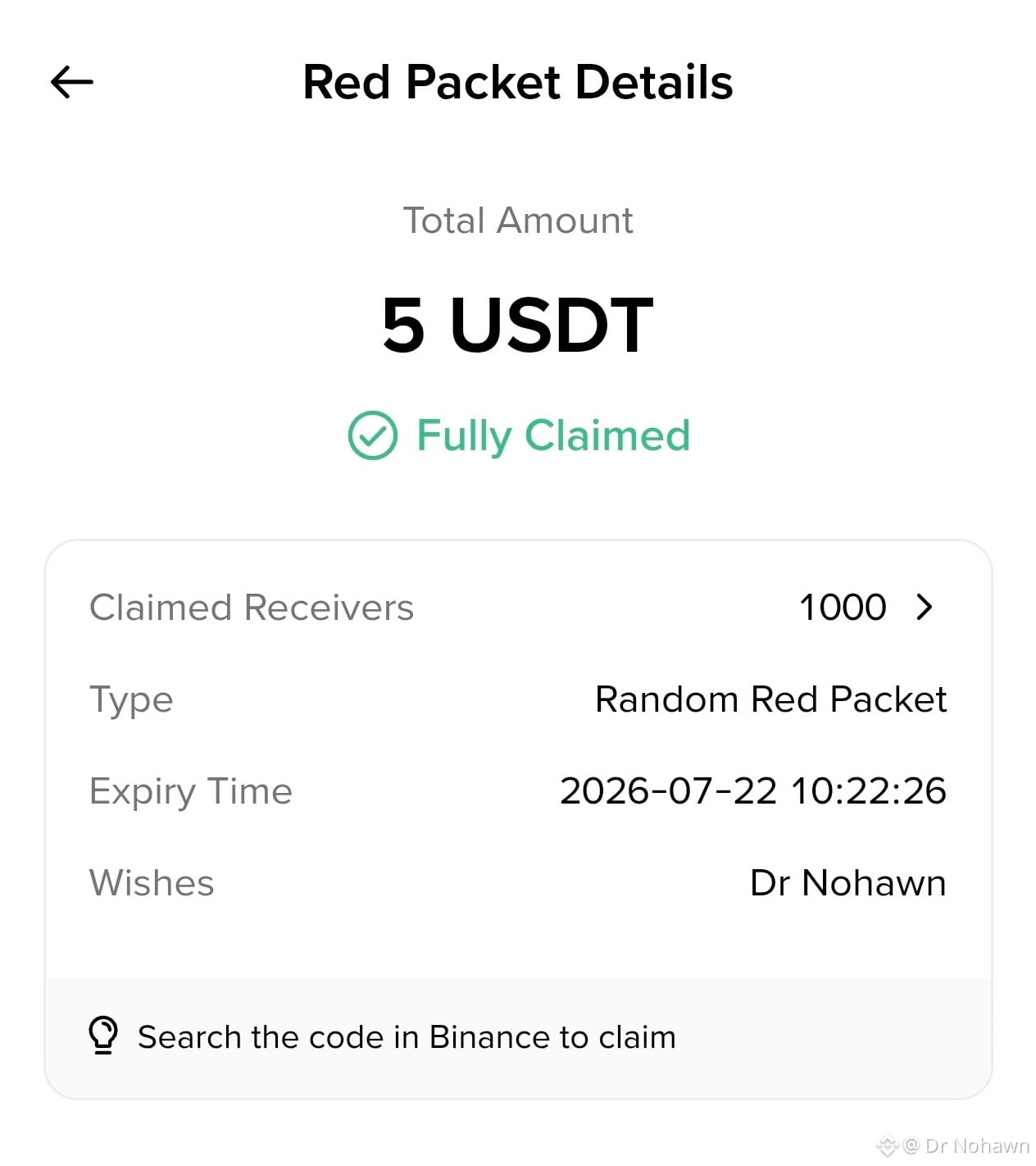Click the Red Packet Details title

coord(518,82)
